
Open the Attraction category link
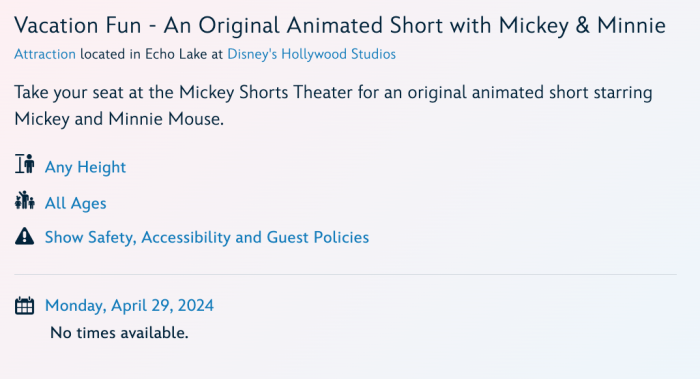coord(45,54)
